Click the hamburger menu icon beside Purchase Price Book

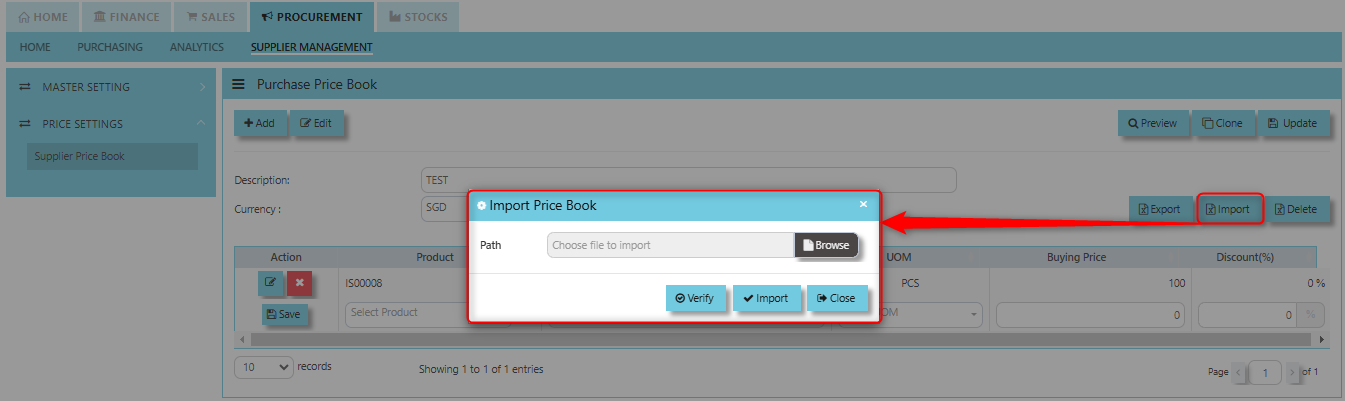point(238,85)
